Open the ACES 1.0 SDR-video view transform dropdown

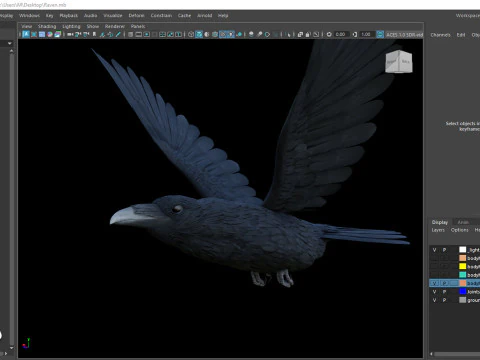click(404, 34)
